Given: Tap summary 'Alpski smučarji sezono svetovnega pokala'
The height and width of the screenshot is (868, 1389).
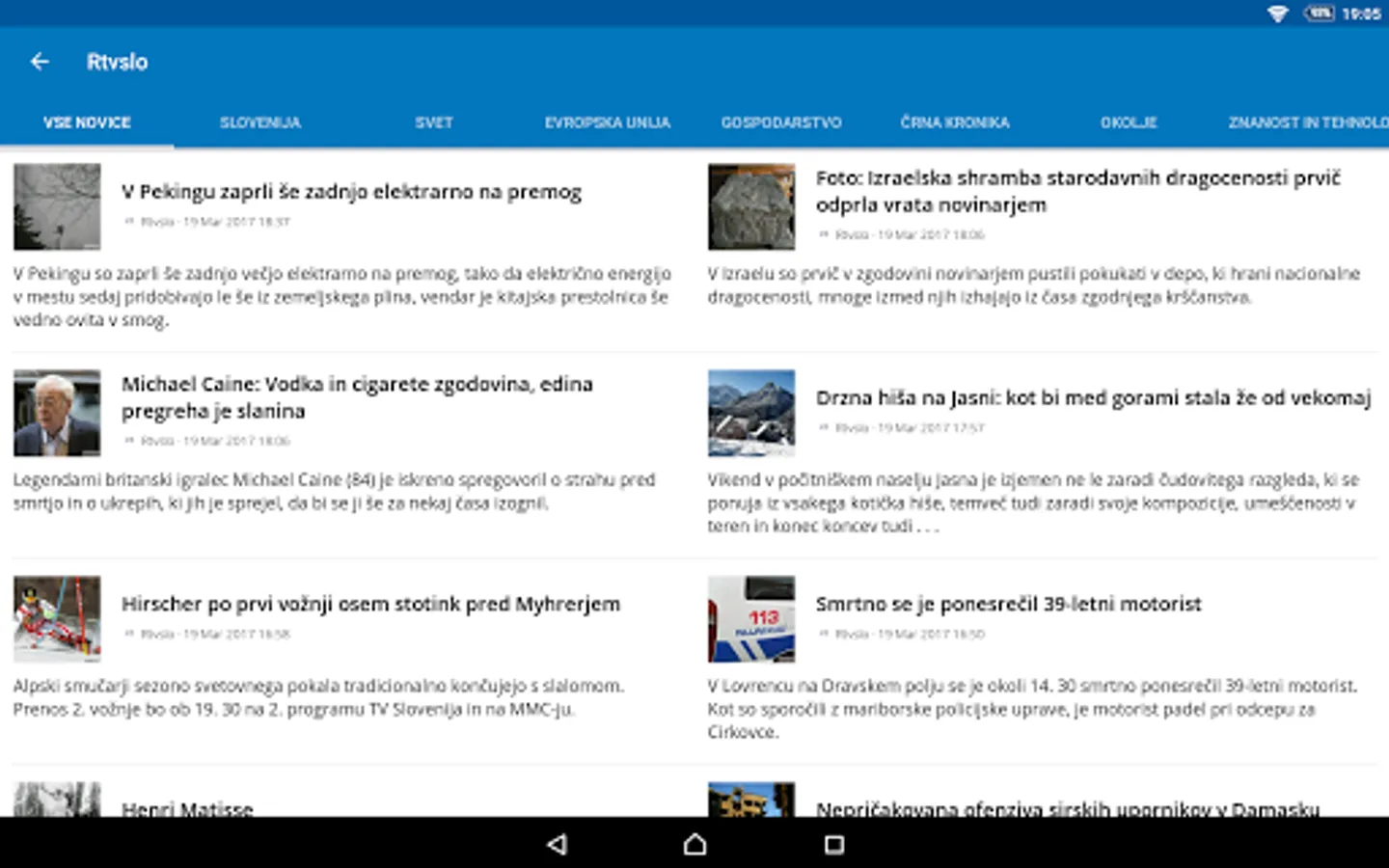Looking at the screenshot, I should point(318,697).
